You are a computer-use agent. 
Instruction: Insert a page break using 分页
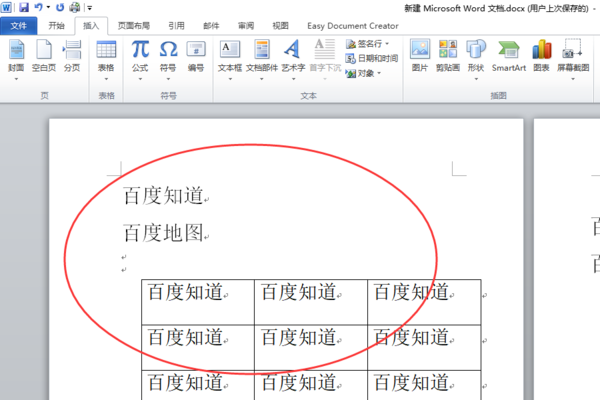coord(72,56)
